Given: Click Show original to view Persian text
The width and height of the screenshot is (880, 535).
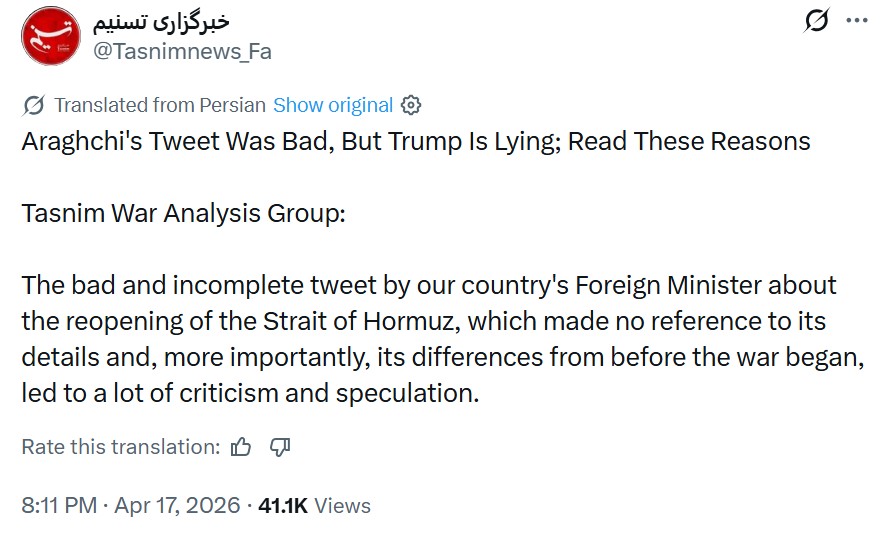Looking at the screenshot, I should [x=333, y=105].
